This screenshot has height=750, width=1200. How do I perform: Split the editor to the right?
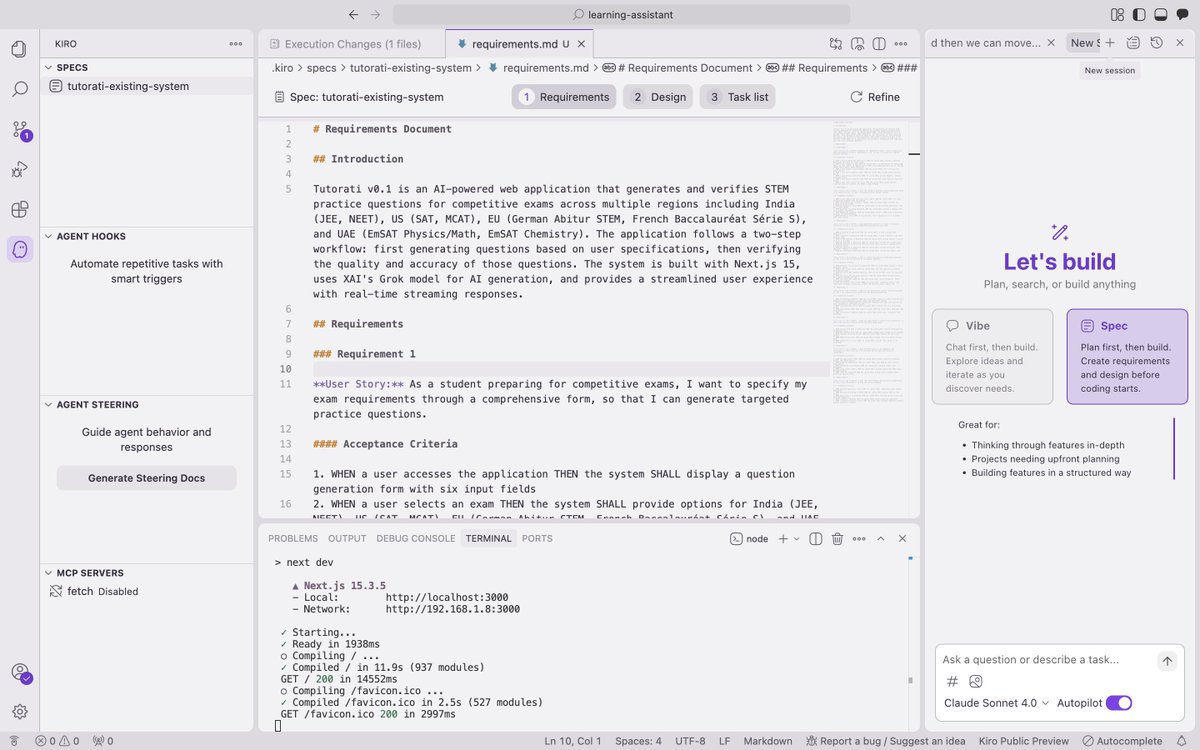tap(879, 44)
